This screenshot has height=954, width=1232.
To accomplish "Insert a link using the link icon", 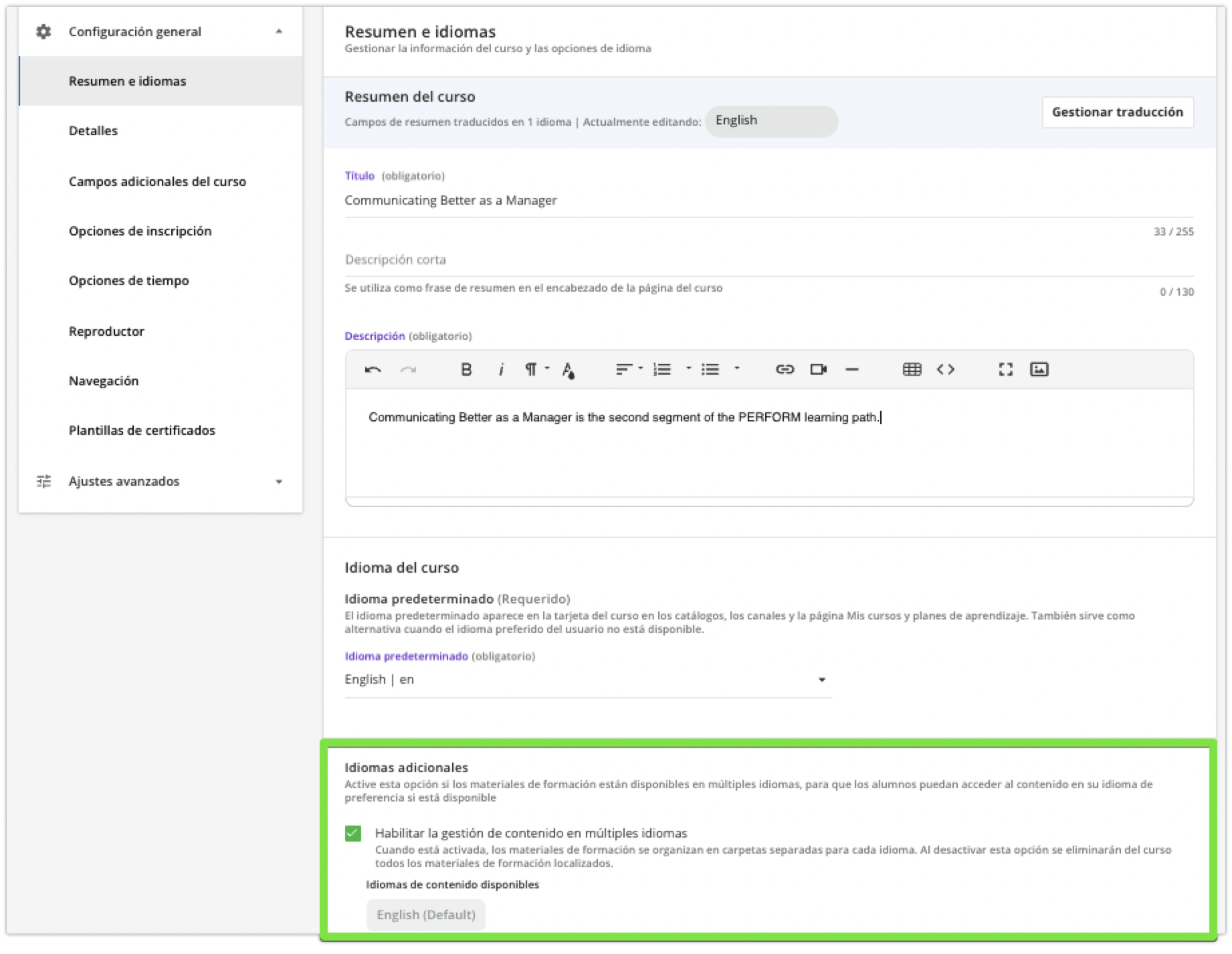I will click(784, 369).
